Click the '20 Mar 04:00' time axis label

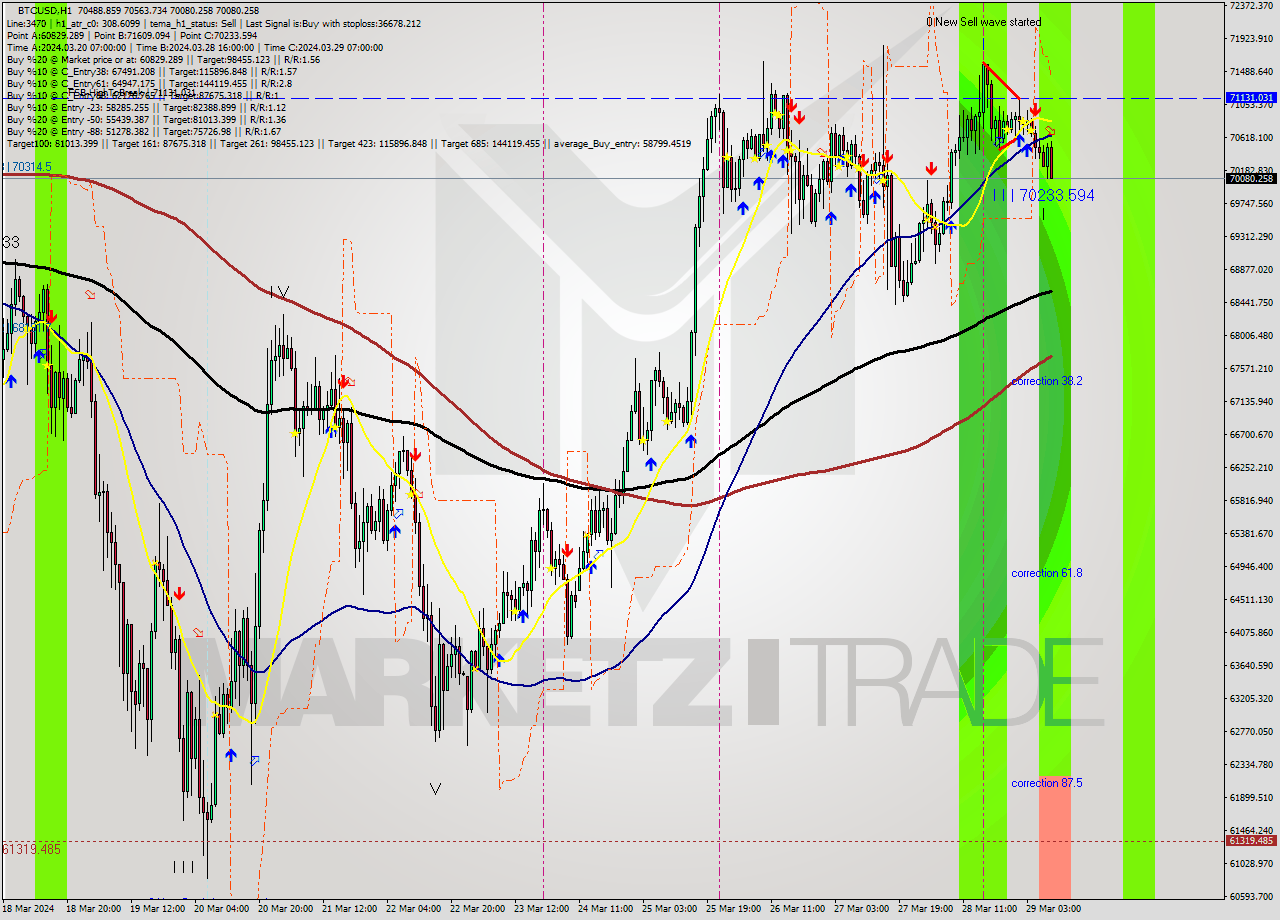[222, 909]
